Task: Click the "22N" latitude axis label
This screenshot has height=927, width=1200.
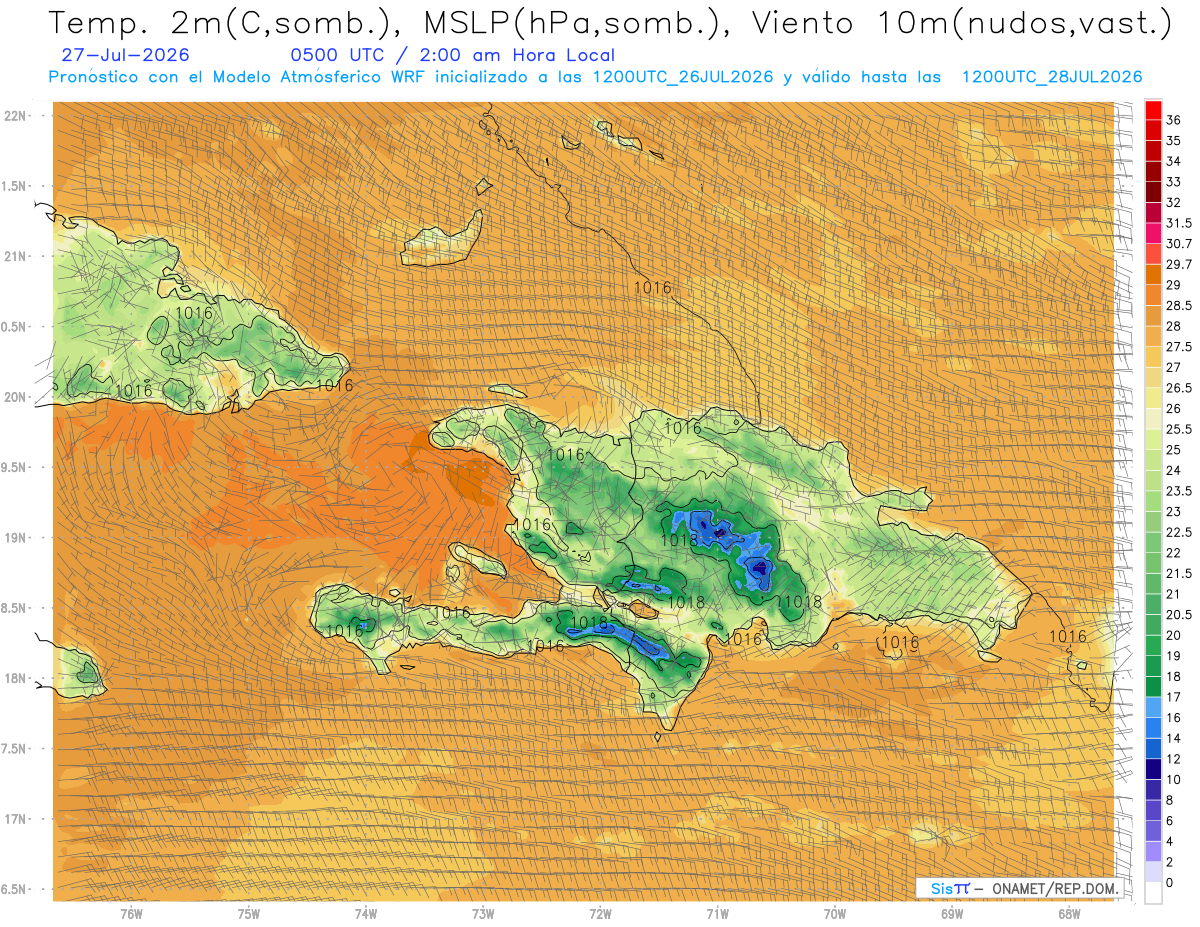Action: click(x=17, y=115)
